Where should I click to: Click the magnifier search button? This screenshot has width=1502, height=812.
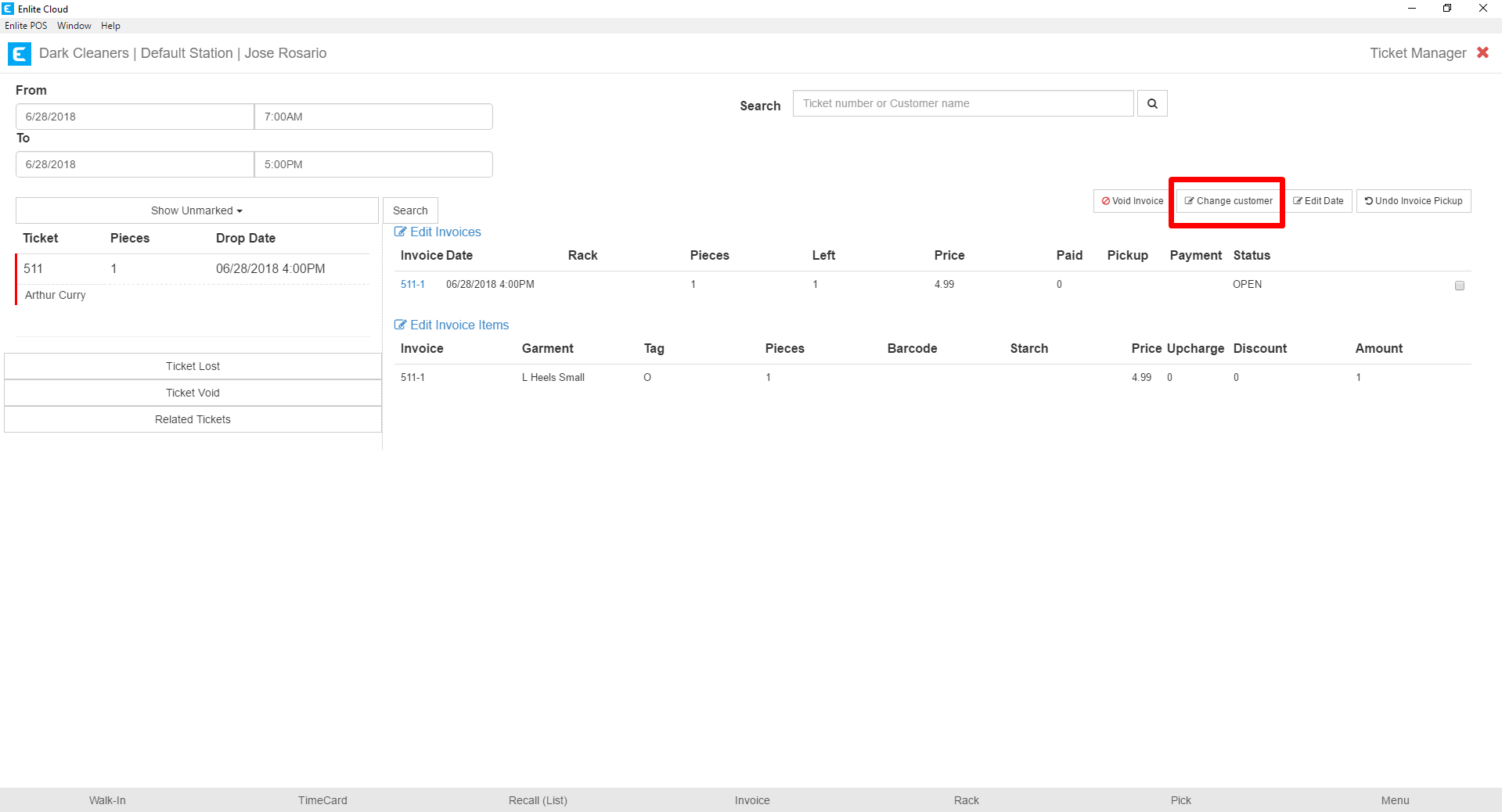[x=1152, y=103]
